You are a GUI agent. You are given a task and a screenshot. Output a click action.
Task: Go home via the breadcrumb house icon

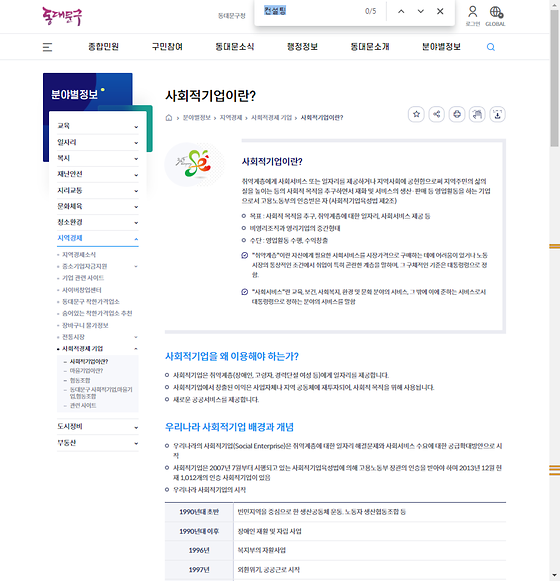[x=169, y=118]
